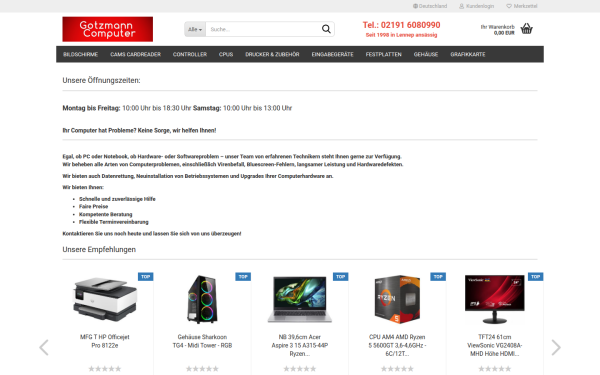This screenshot has width=600, height=375.
Task: Click the HP Officejet printer image
Action: coord(105,299)
